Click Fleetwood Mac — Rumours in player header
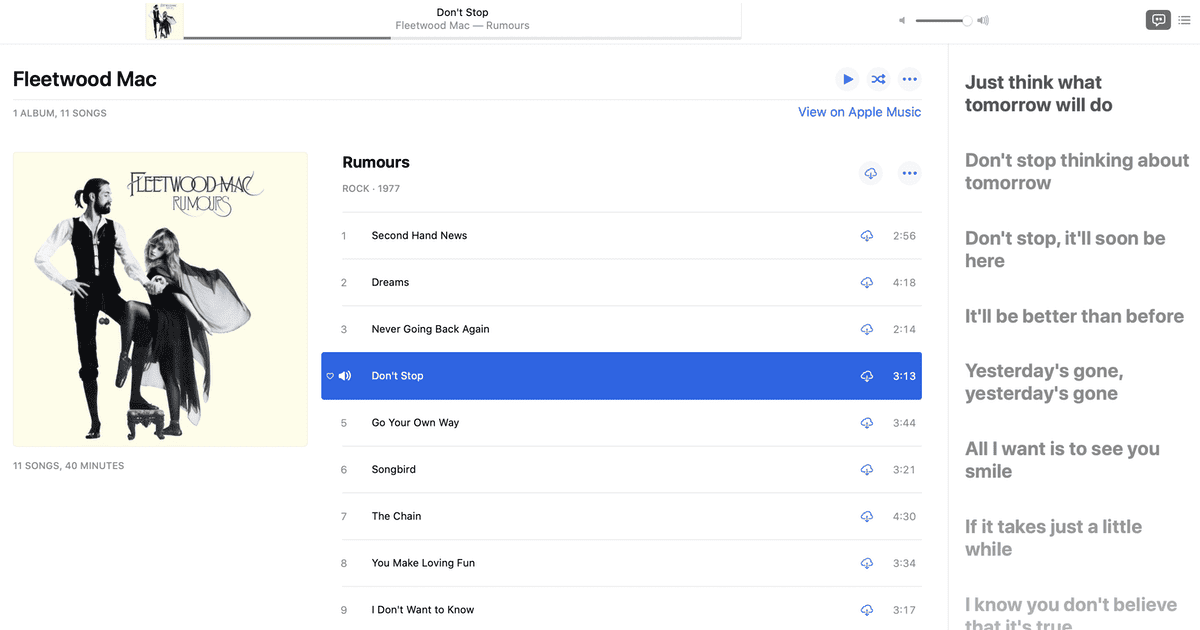This screenshot has height=630, width=1200. [x=463, y=26]
